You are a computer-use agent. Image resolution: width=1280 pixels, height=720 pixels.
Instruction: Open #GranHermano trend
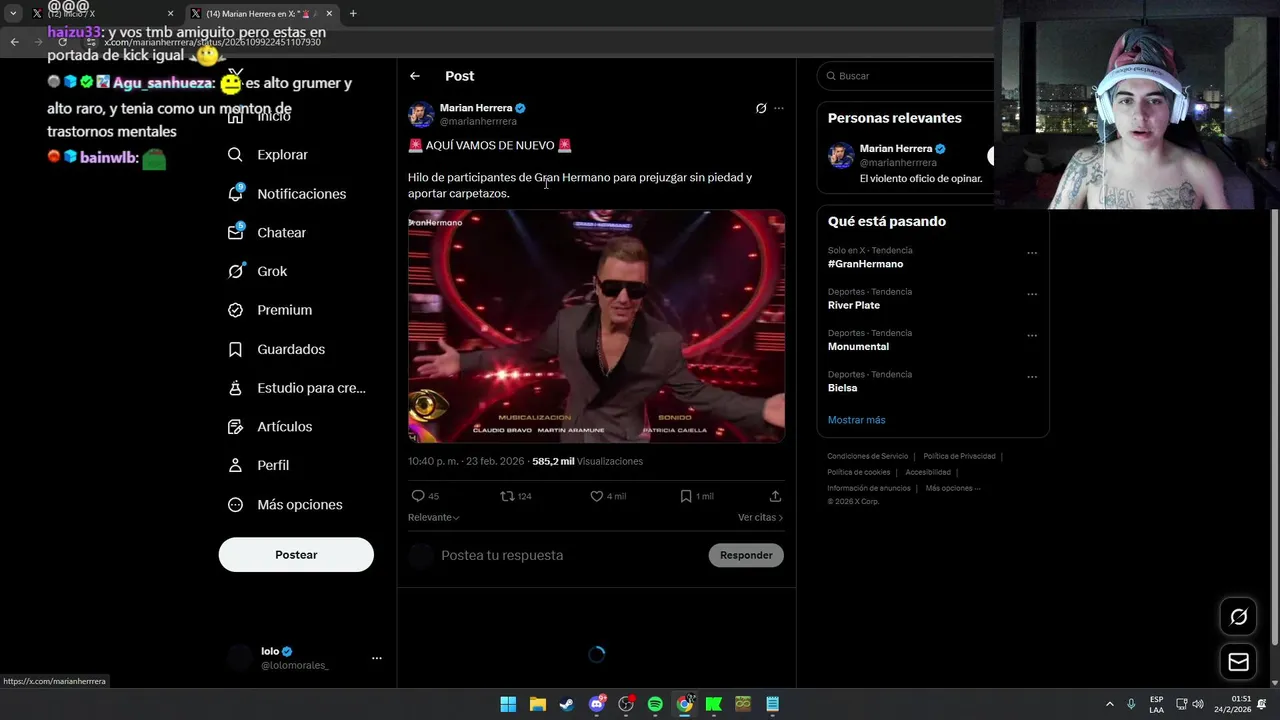pos(865,264)
